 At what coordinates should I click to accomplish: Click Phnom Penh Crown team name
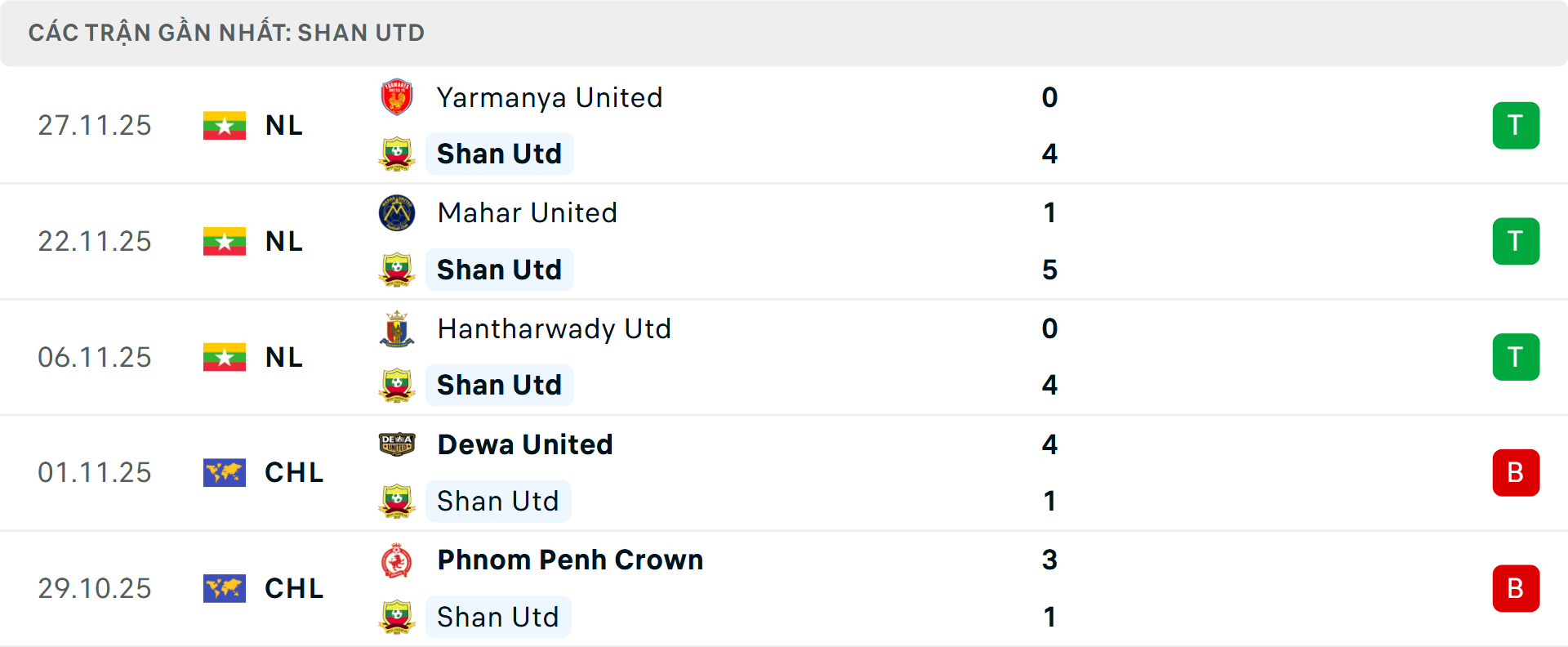[x=569, y=560]
